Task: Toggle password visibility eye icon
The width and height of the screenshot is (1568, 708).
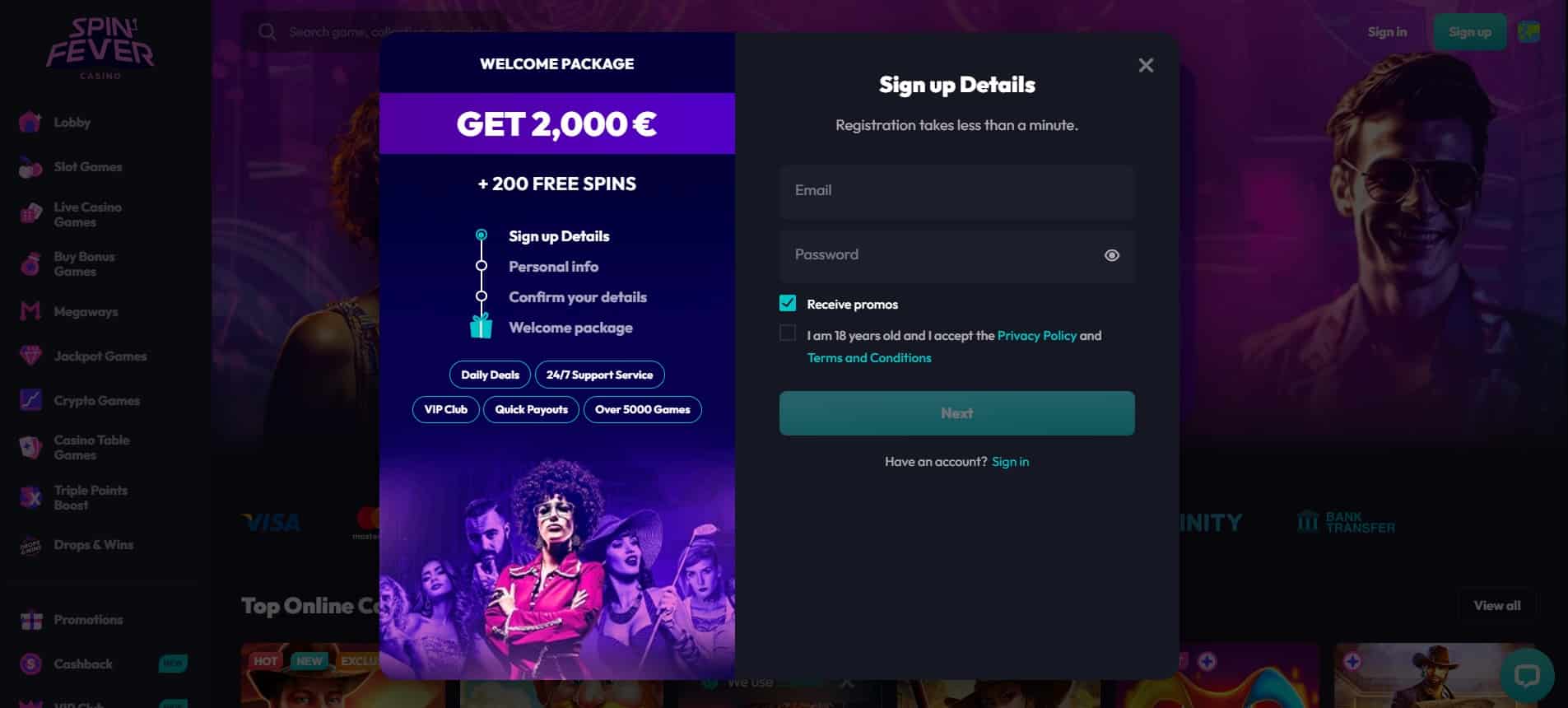Action: [1111, 255]
